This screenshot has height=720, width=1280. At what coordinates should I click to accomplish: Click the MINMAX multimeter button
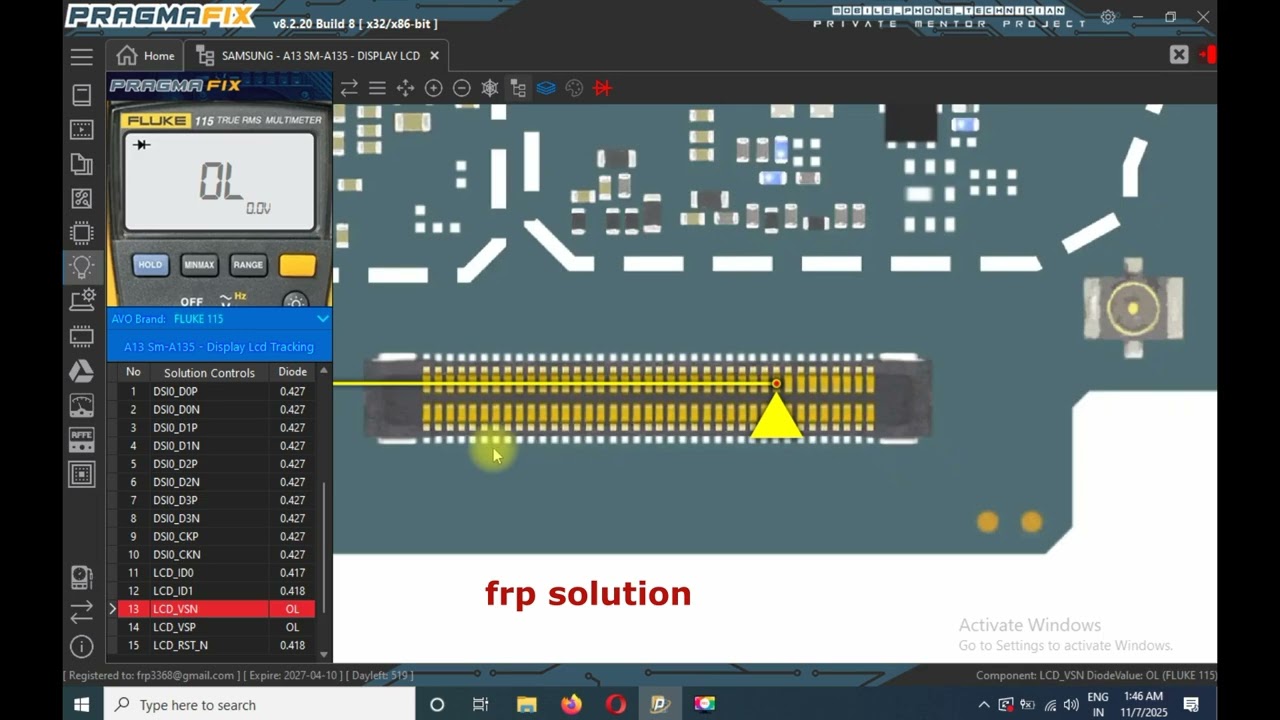199,265
